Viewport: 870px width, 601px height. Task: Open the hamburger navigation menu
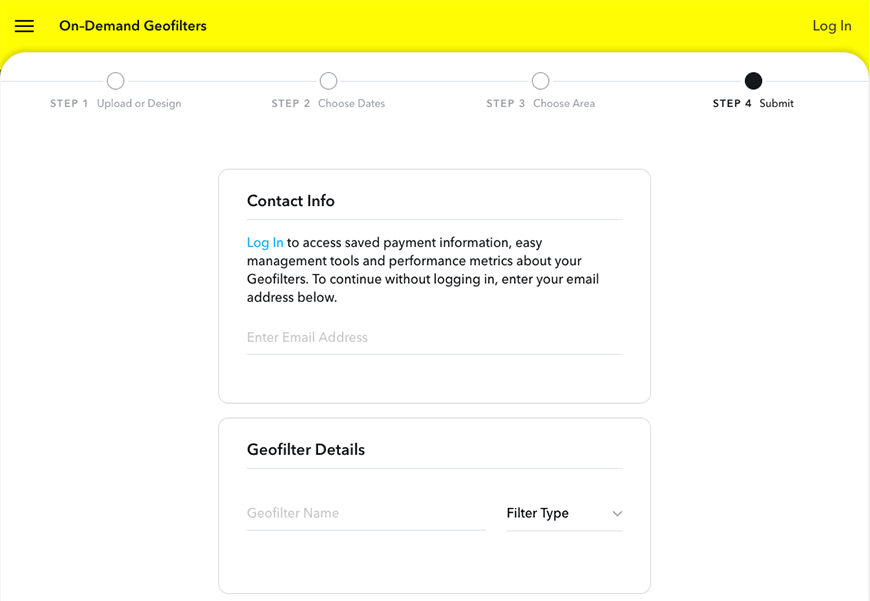(24, 26)
